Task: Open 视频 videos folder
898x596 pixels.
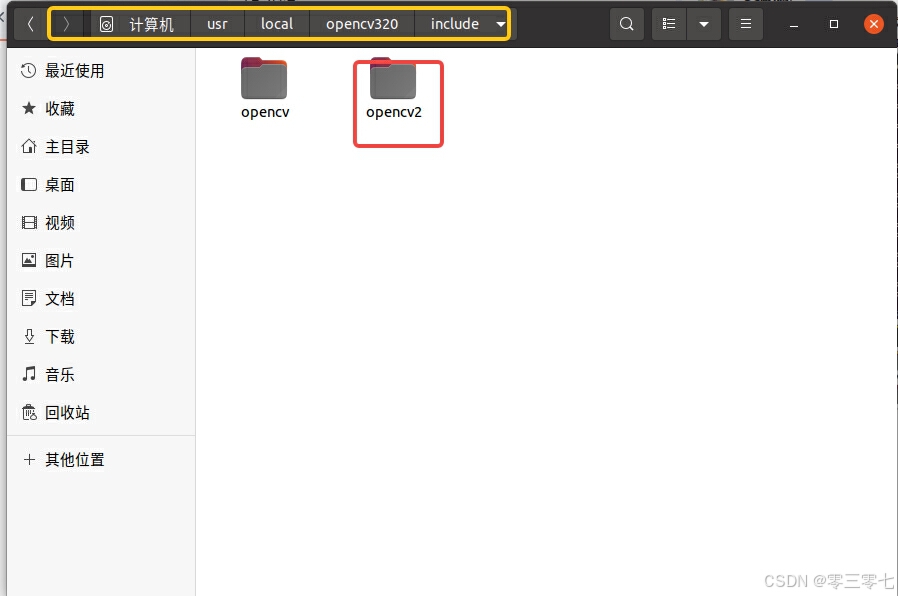Action: coord(101,223)
